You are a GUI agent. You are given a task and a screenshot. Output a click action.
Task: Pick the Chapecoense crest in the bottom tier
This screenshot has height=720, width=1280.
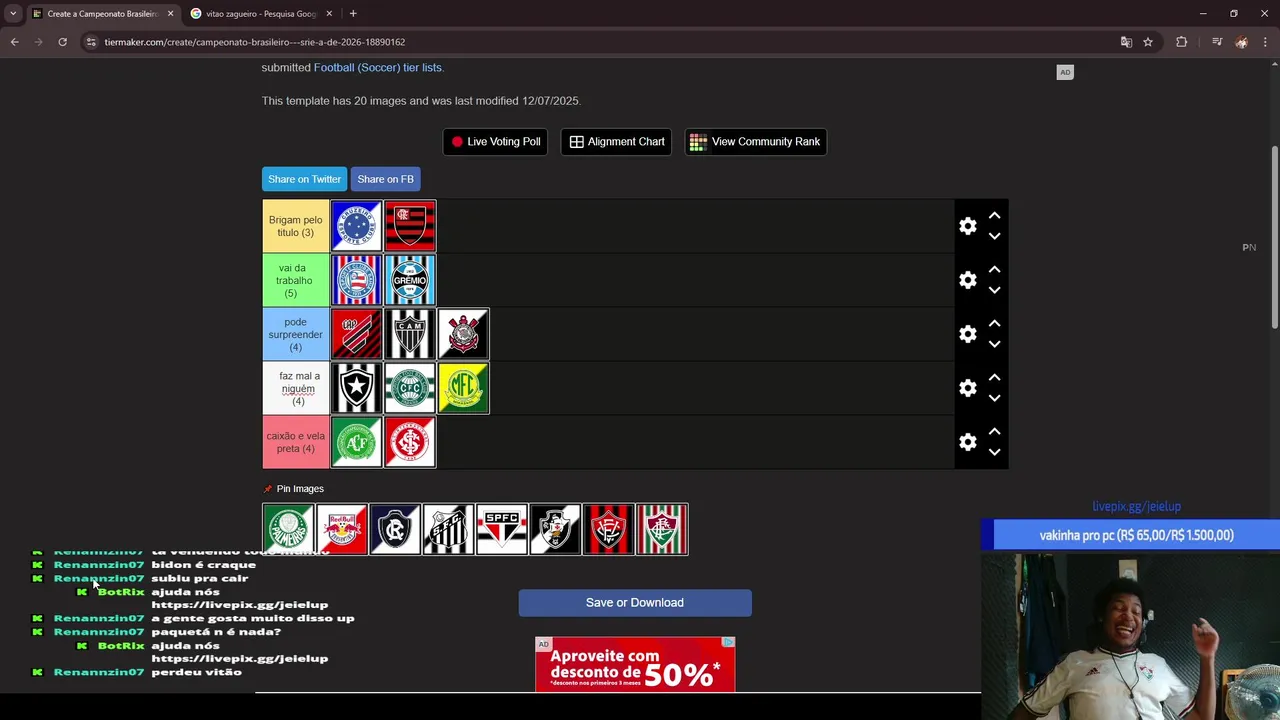356,442
